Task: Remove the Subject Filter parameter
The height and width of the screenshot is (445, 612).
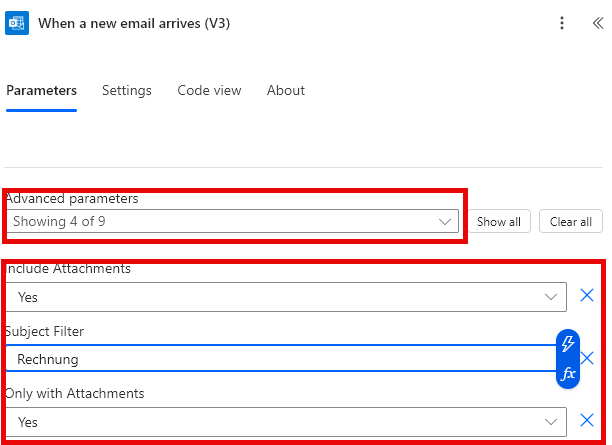Action: point(588,358)
